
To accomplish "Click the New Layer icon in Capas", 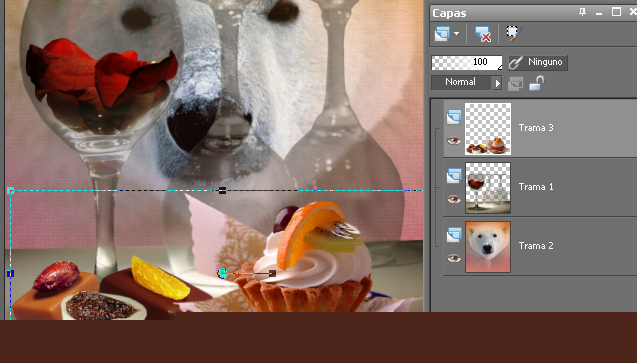I will pyautogui.click(x=442, y=33).
